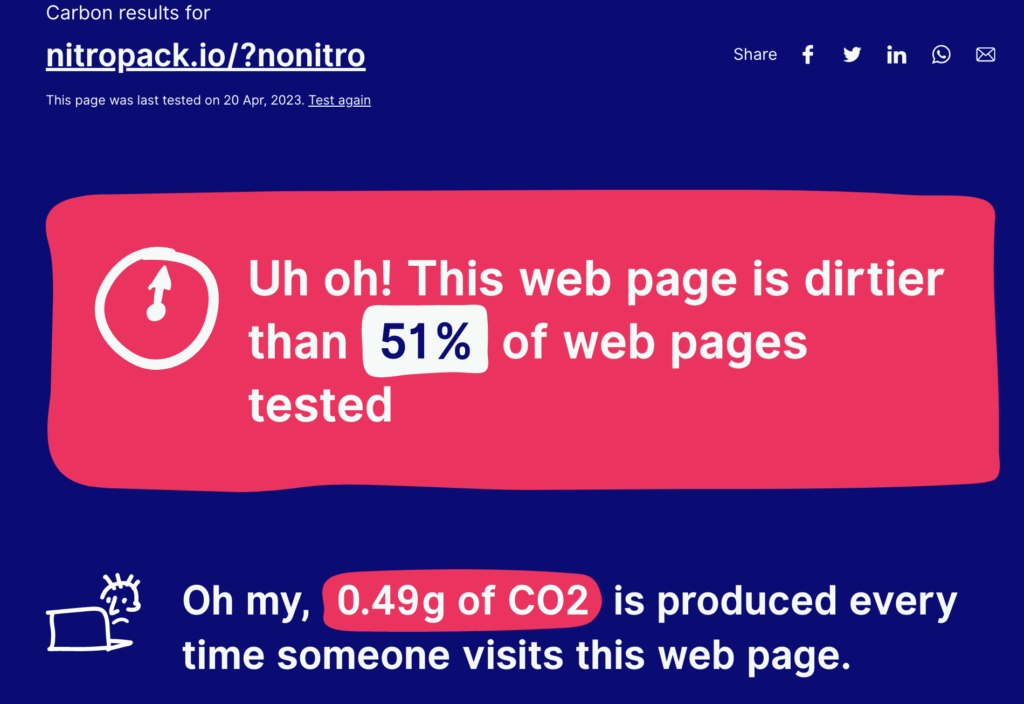Click the 'Test again' link
The height and width of the screenshot is (704, 1024).
[339, 100]
